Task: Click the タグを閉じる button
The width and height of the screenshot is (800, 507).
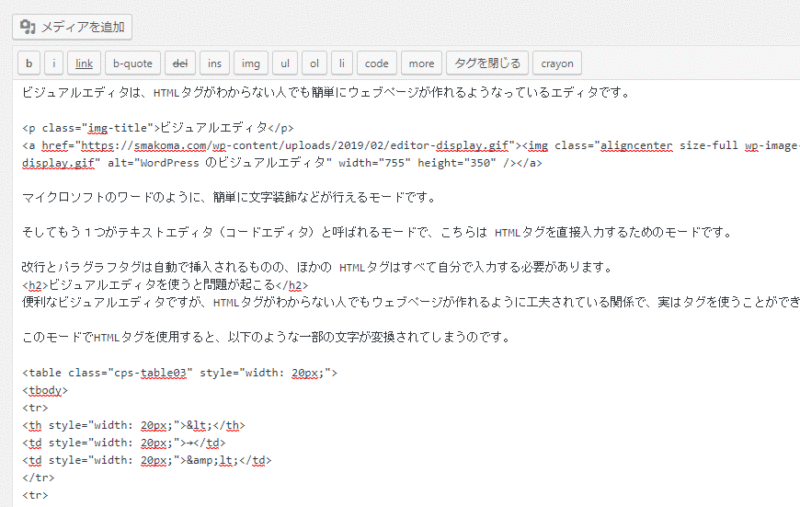Action: click(487, 63)
